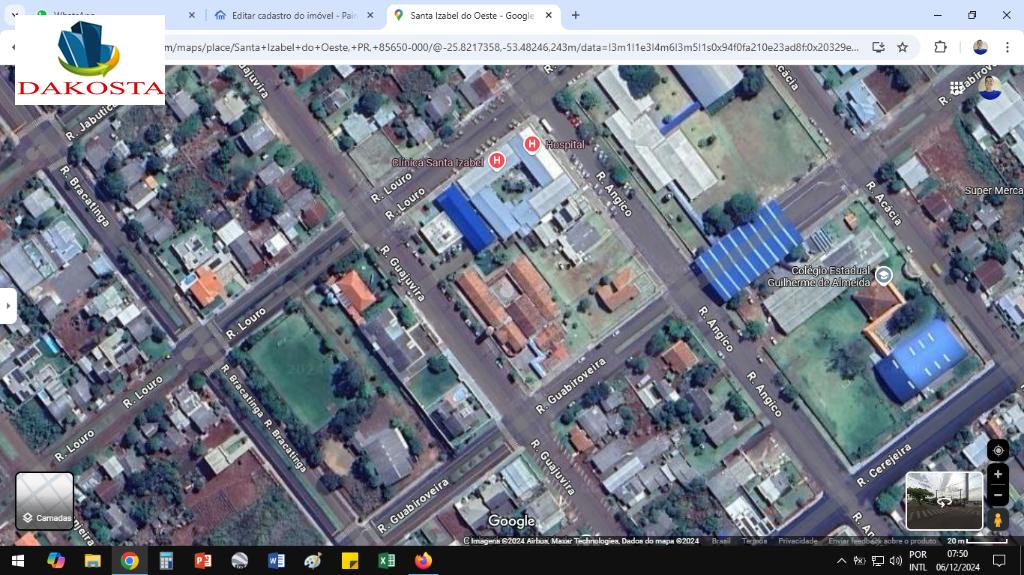Click the Chrome taskbar icon
The image size is (1024, 575).
[x=129, y=561]
